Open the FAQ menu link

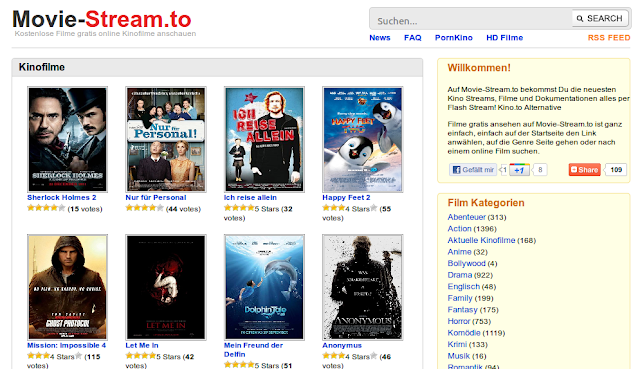click(413, 38)
